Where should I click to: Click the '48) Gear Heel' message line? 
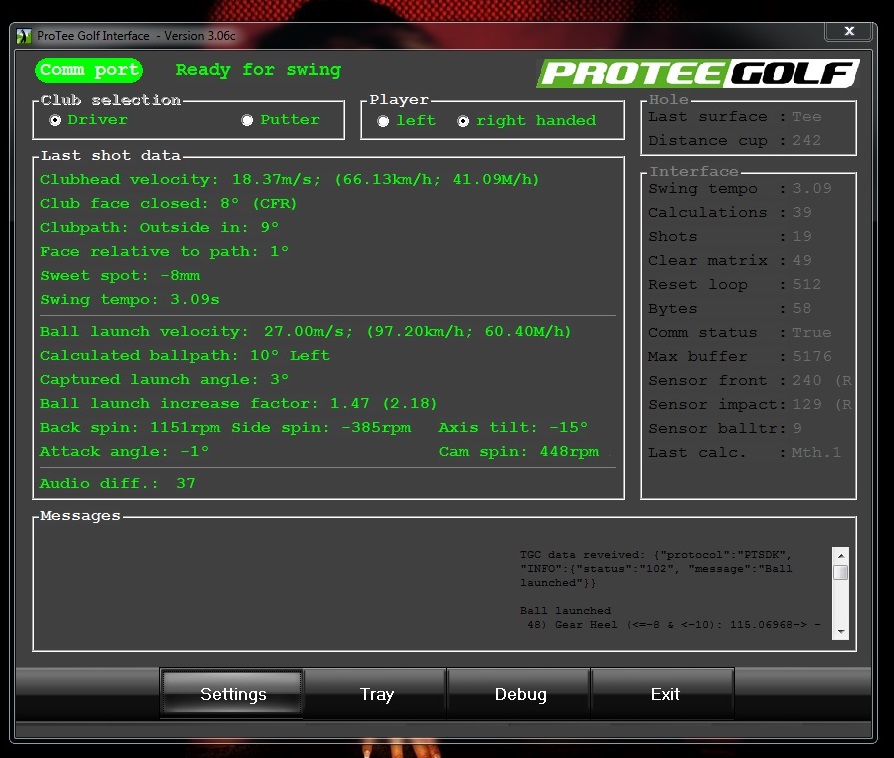pos(673,625)
